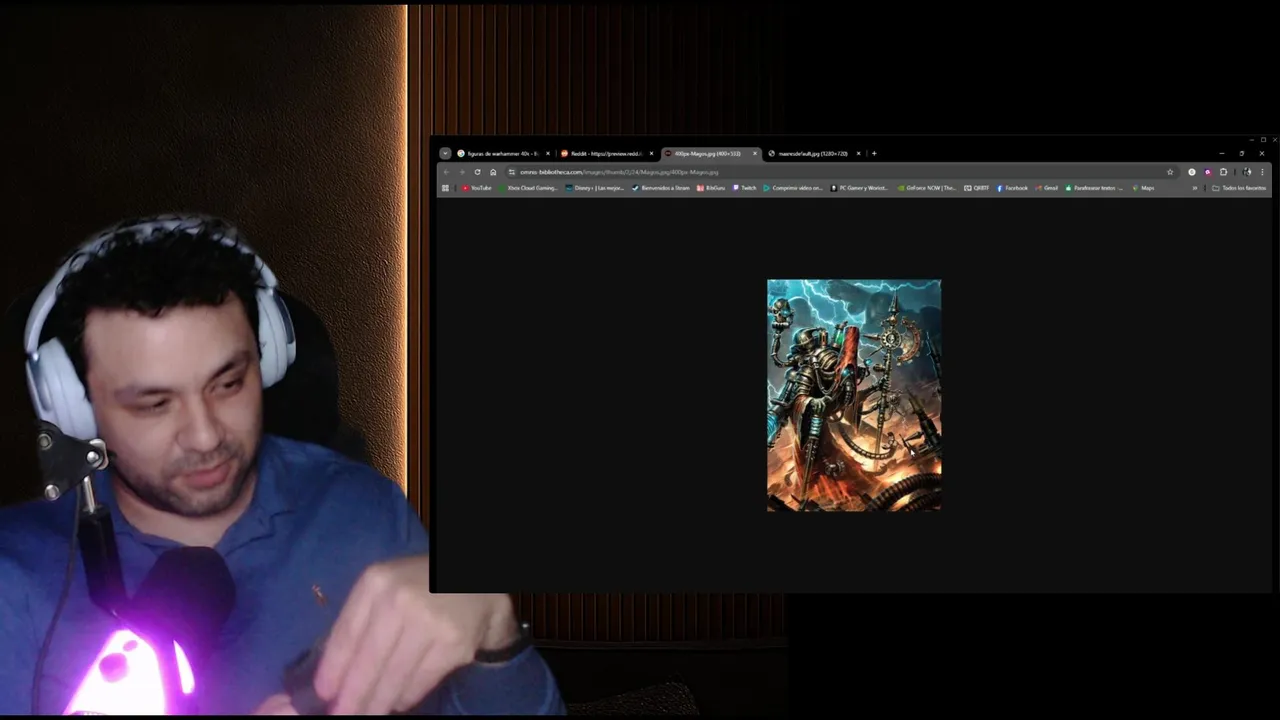Screen dimensions: 1280x720
Task: Open the QRBTF bookmark
Action: (976, 188)
